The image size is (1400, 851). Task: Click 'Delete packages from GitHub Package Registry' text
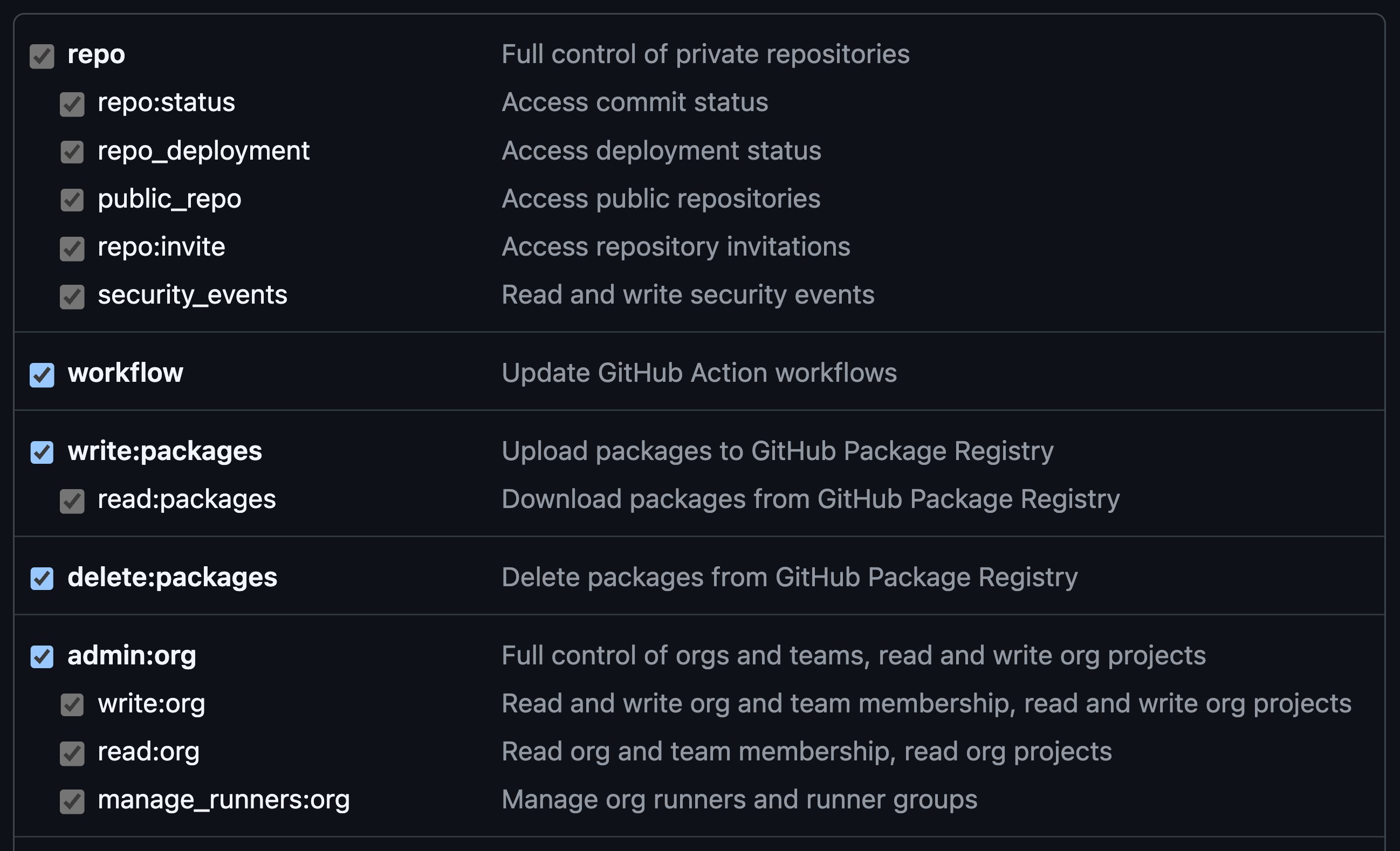point(790,578)
